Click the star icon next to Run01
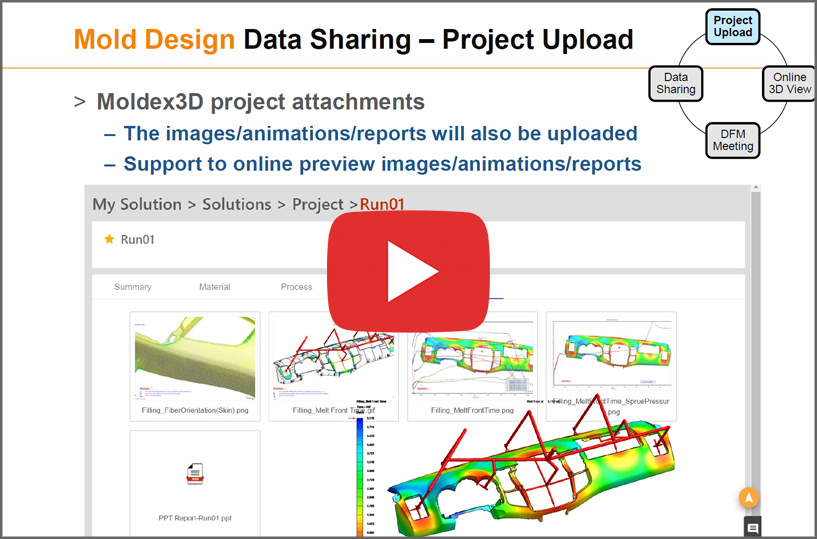 [x=109, y=239]
